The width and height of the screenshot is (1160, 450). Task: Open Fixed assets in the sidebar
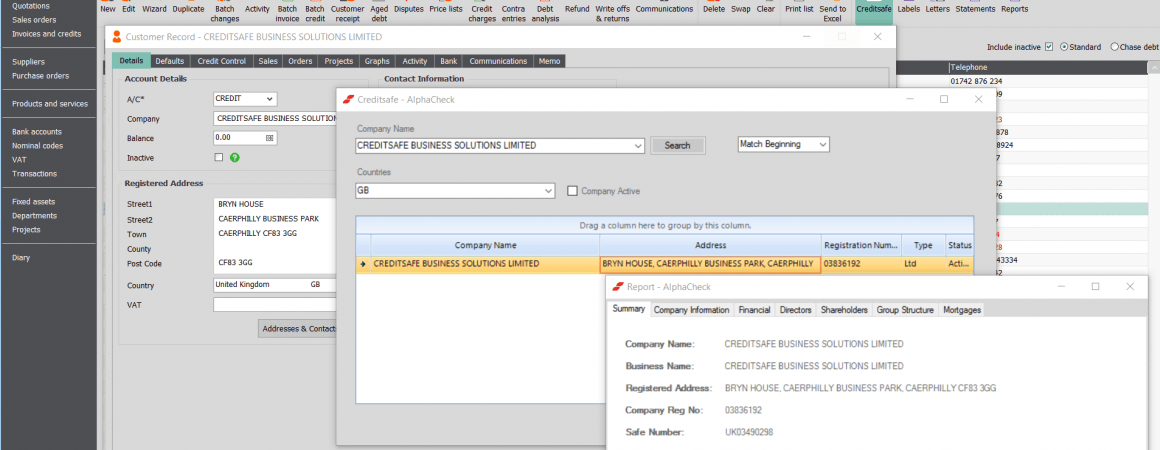tap(33, 201)
